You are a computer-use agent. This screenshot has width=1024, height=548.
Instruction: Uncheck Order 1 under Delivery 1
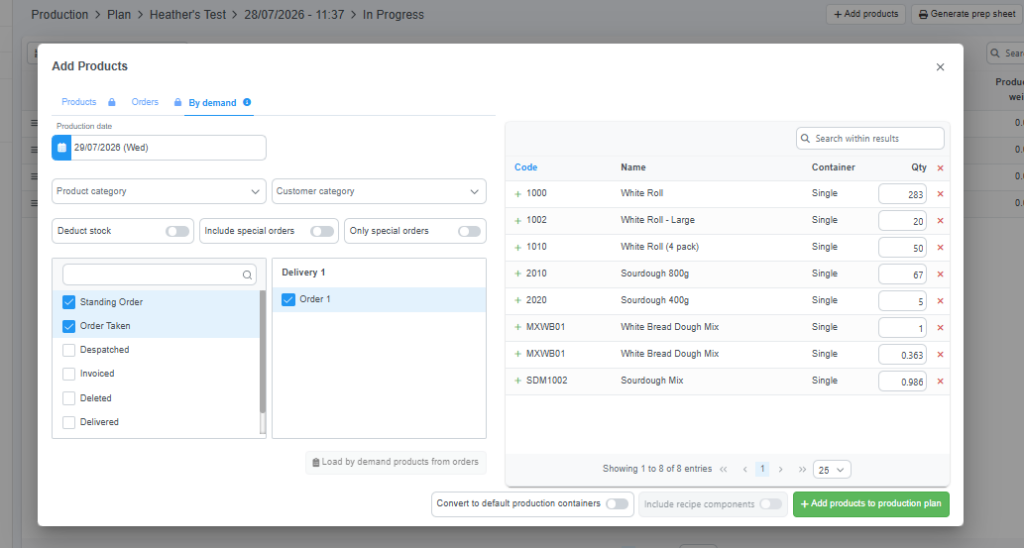click(288, 299)
